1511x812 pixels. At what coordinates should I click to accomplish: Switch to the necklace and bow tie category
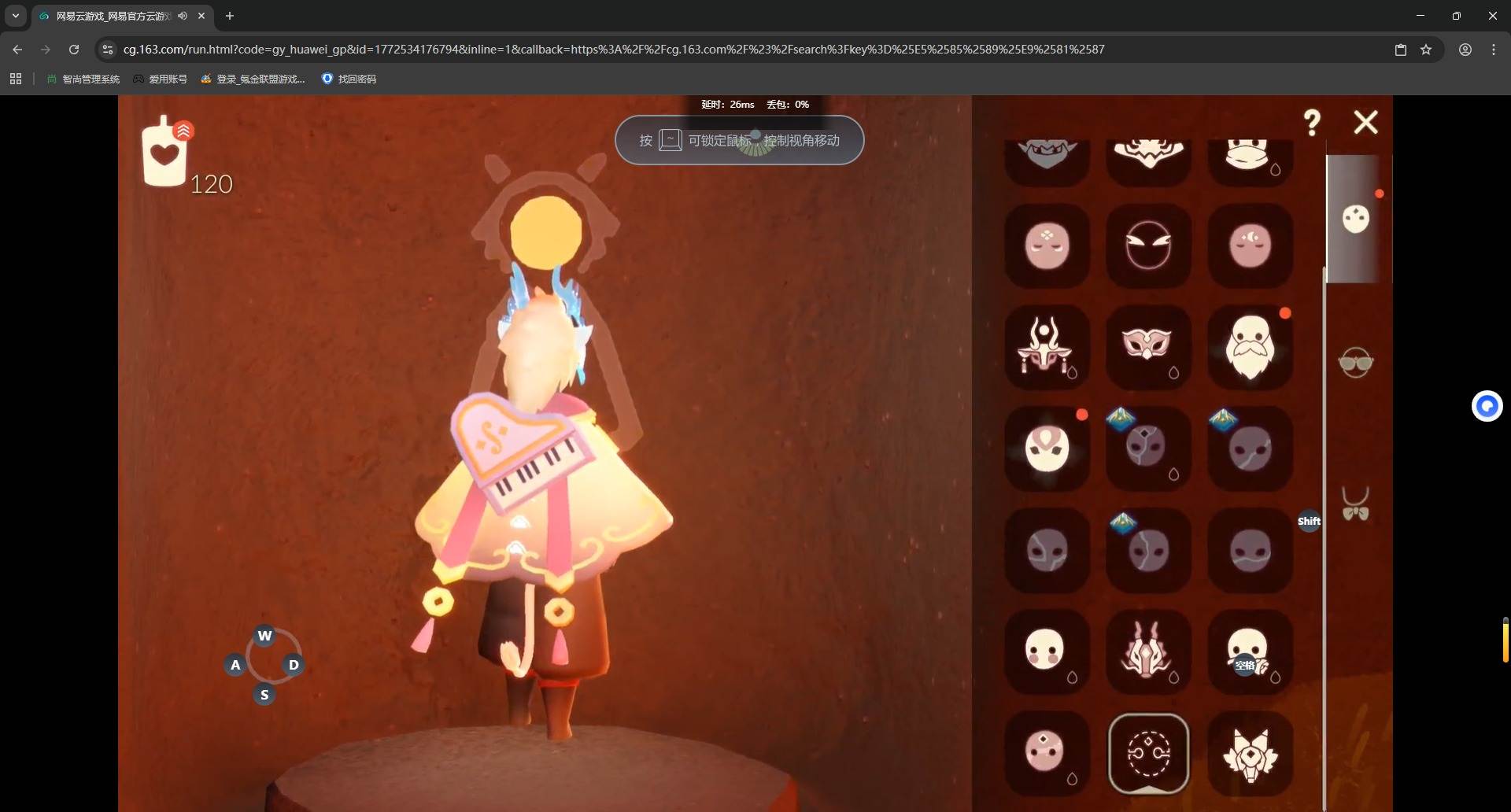(1356, 504)
